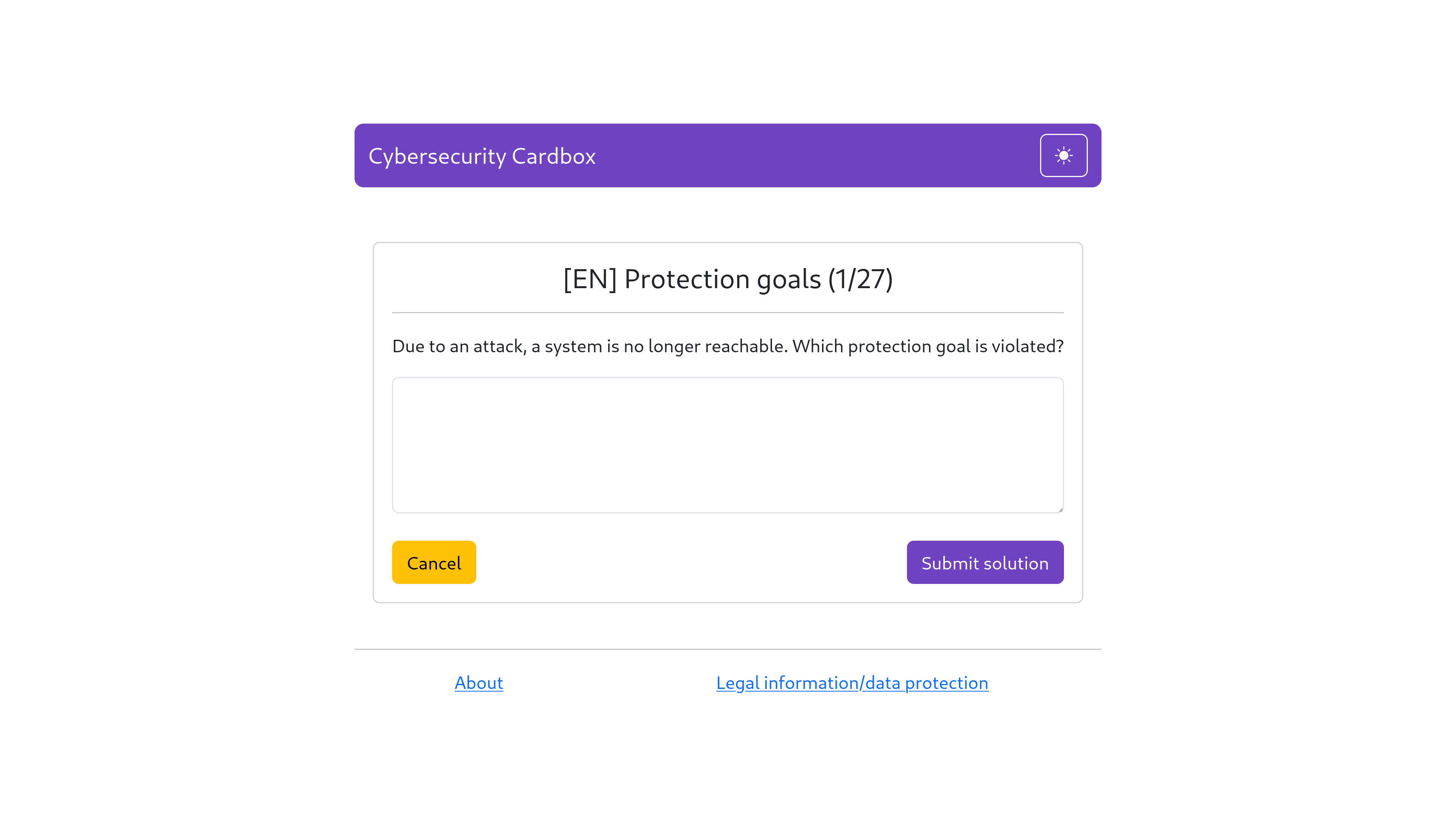Click the theme switcher in the header
This screenshot has height=819, width=1456.
pyautogui.click(x=1063, y=155)
